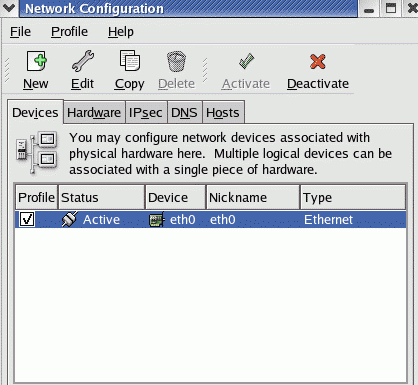Click the network devices illustration icon
Viewport: 418px width, 385px height.
coord(37,153)
